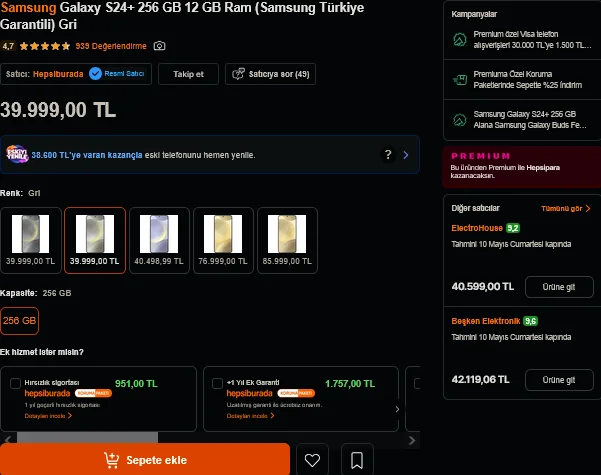The width and height of the screenshot is (601, 475).
Task: Click the Premium Hepsipara banner
Action: (522, 167)
